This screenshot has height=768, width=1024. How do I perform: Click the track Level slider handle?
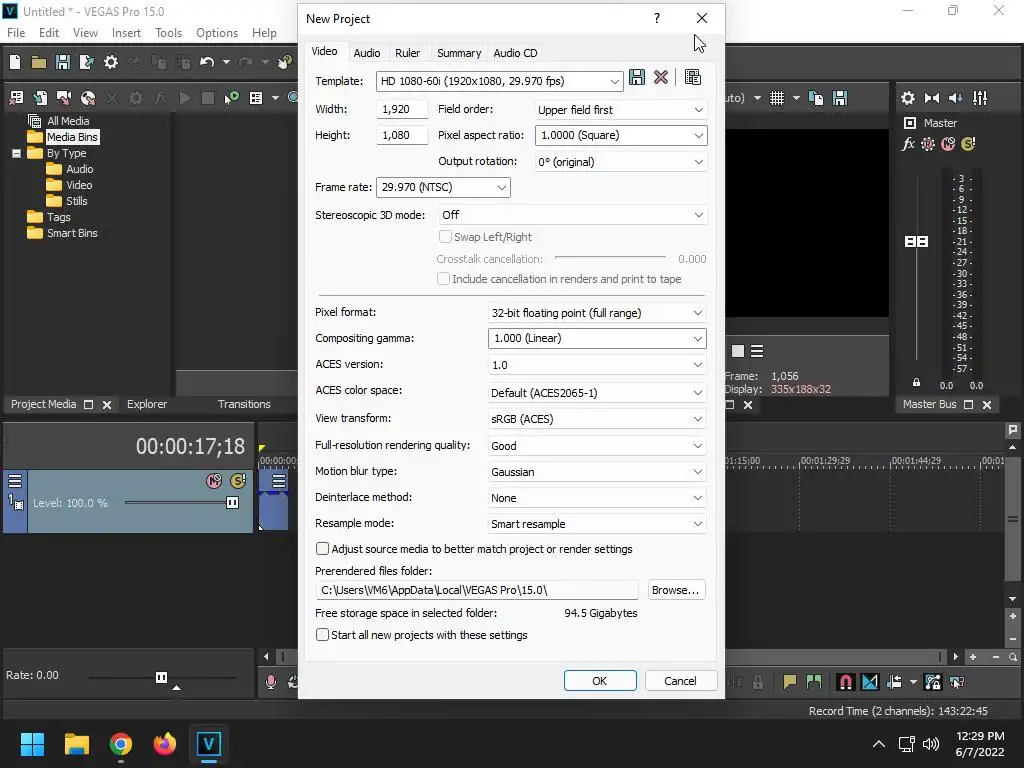(232, 503)
